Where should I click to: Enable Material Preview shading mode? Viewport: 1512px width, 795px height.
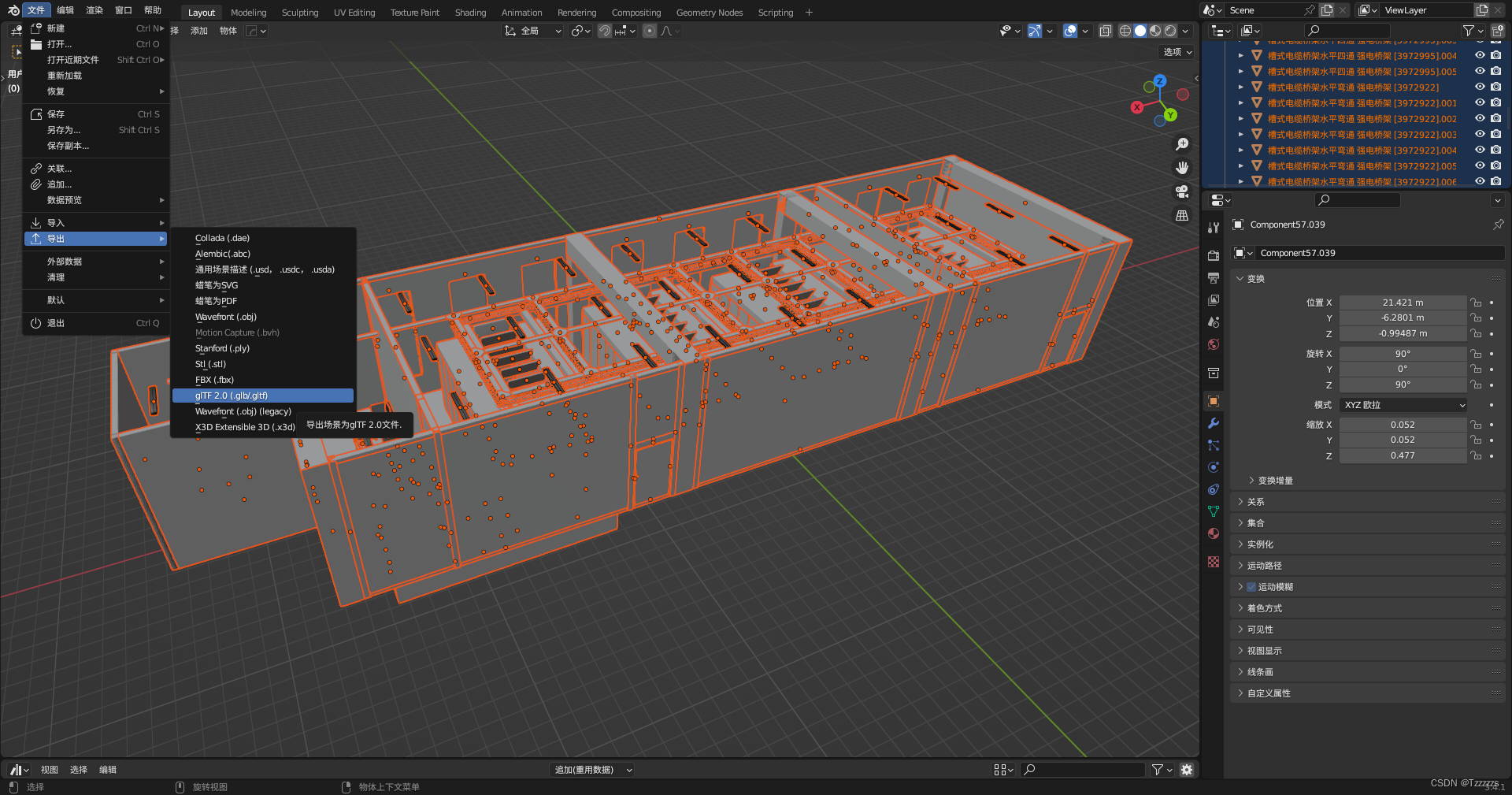point(1154,31)
